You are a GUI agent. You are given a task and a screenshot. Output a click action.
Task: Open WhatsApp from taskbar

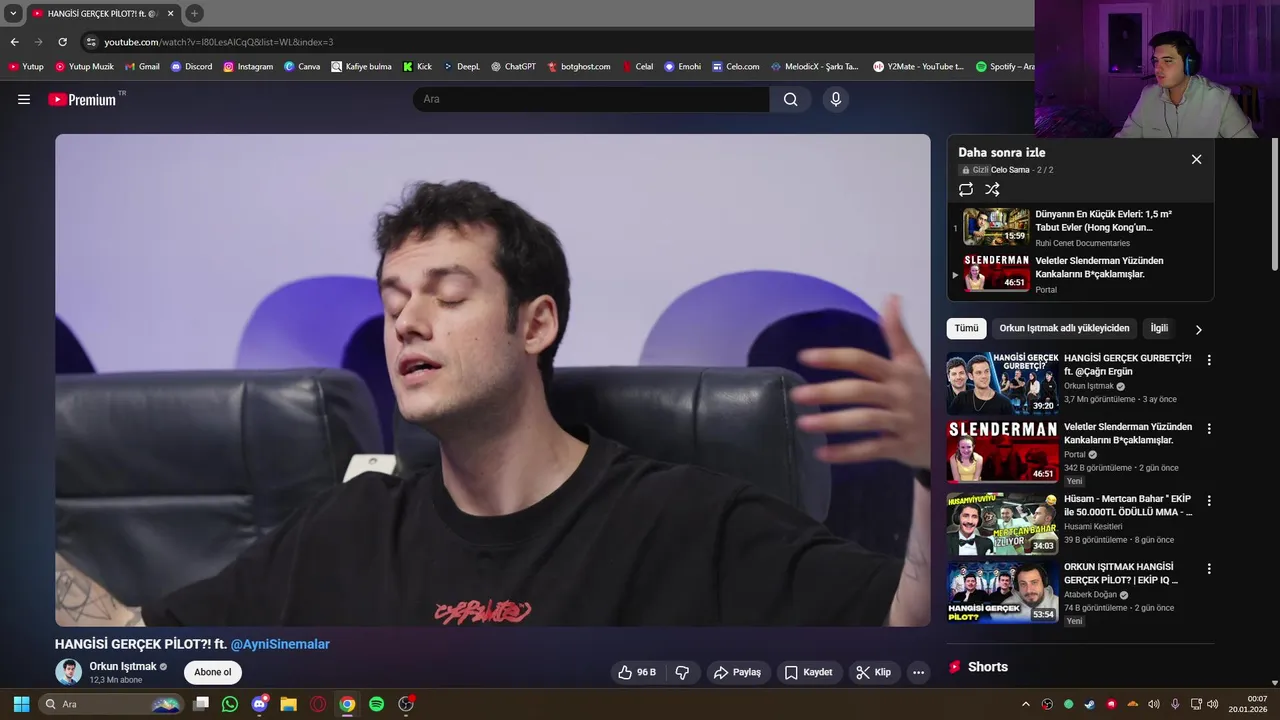pos(230,704)
